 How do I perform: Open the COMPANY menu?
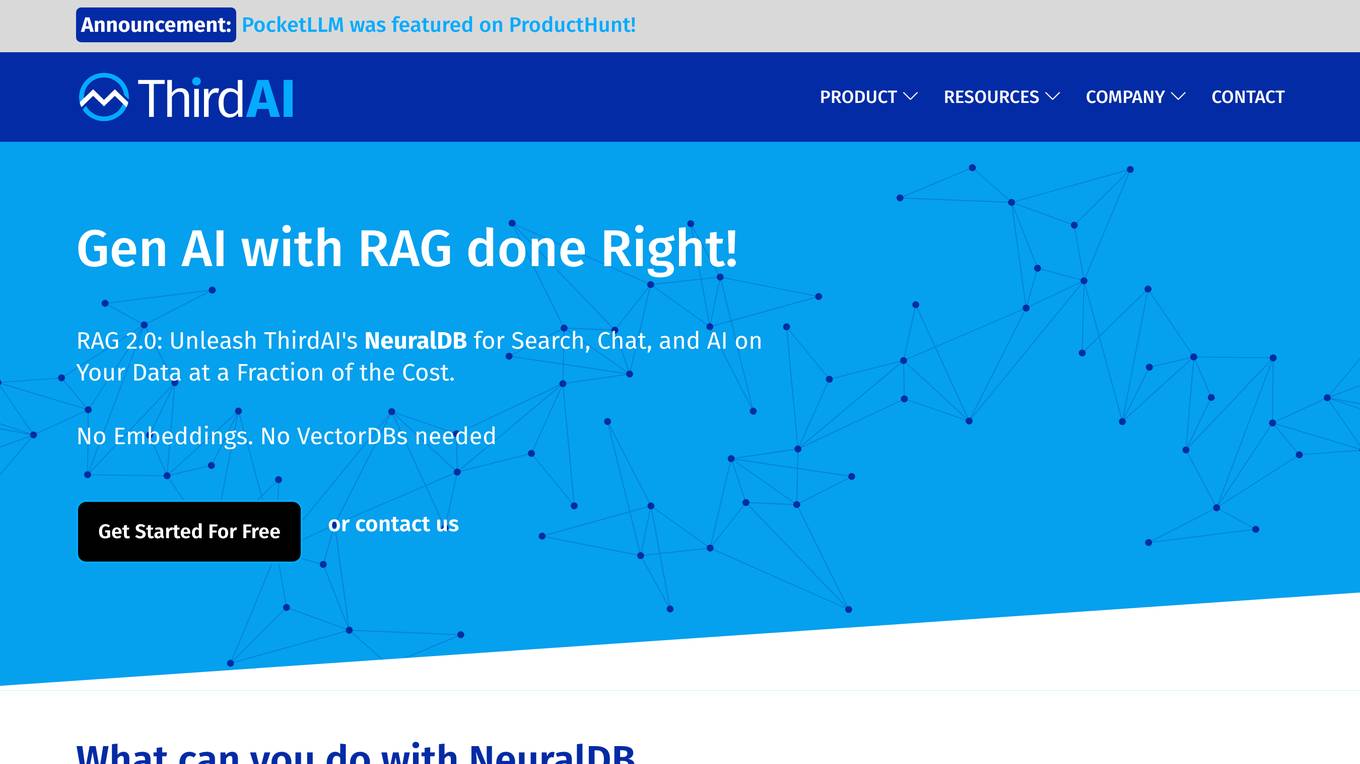[x=1125, y=97]
